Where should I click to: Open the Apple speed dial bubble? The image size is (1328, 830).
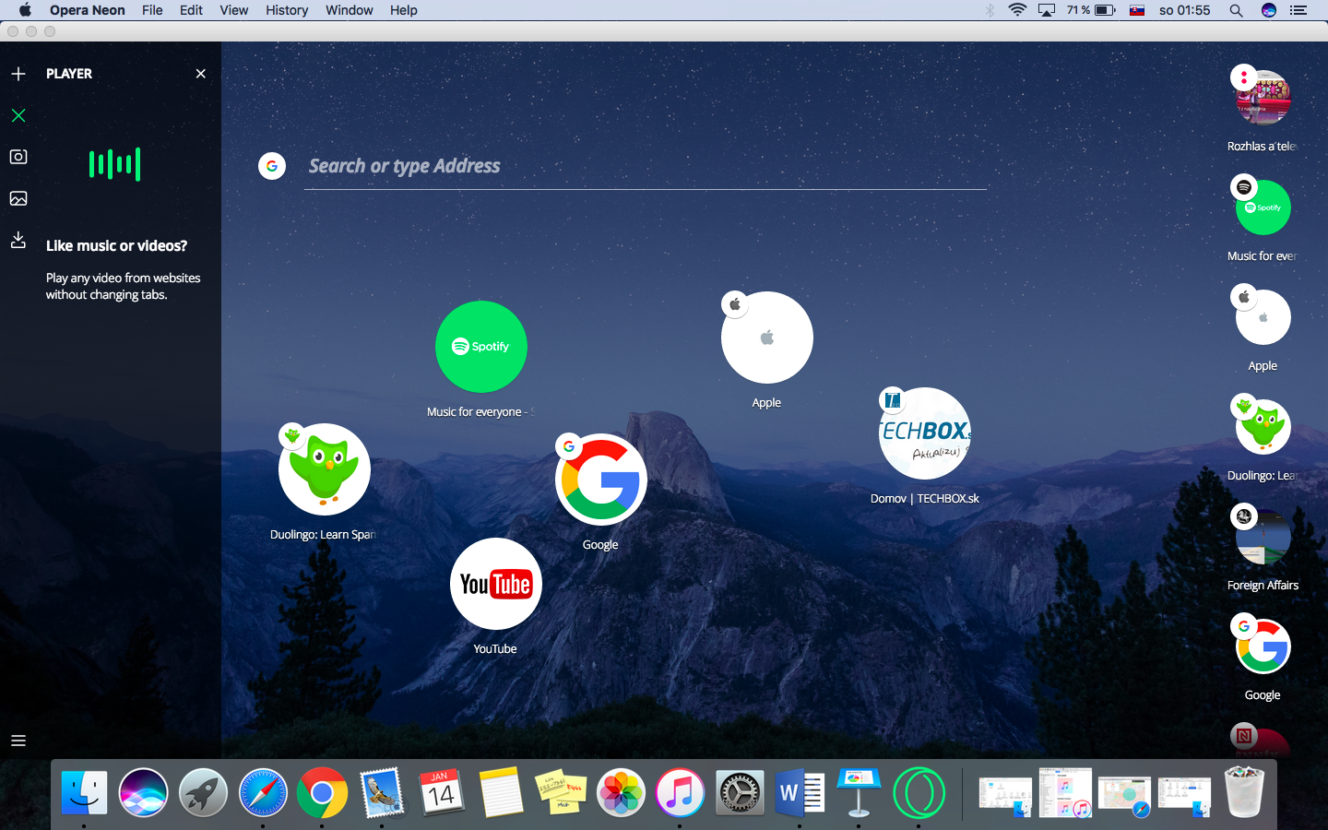pos(767,338)
